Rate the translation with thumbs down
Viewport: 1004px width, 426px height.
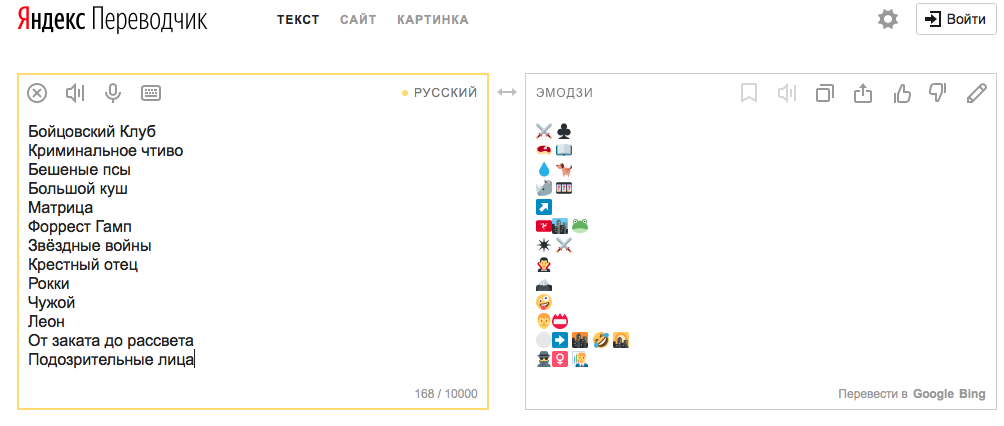click(938, 93)
